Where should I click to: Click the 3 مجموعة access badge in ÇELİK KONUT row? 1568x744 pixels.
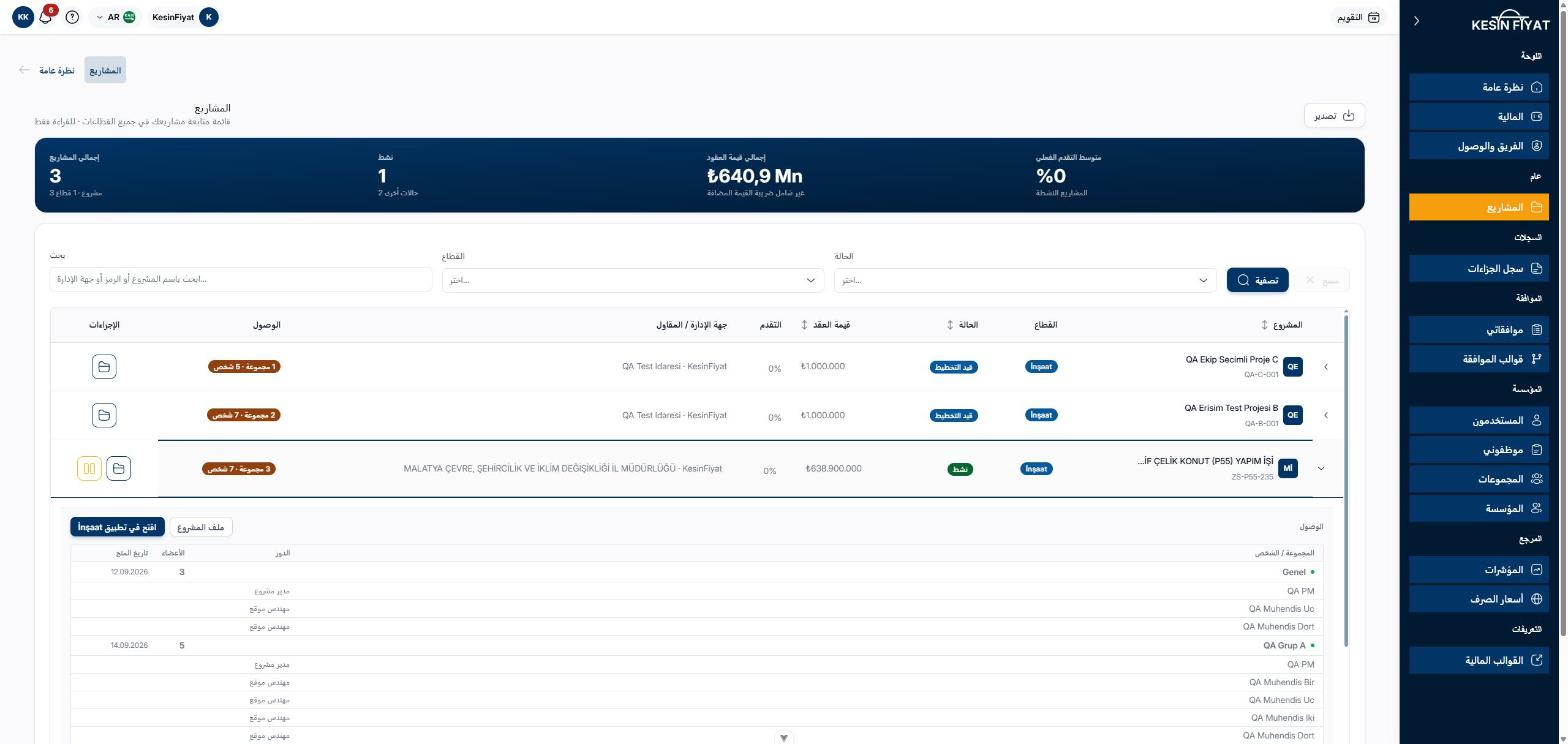(x=239, y=468)
